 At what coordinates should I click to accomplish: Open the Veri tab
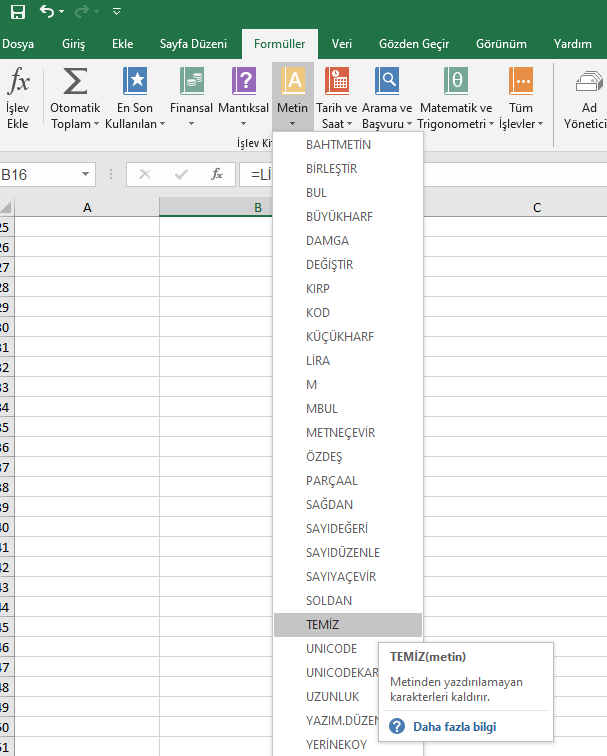click(x=342, y=44)
